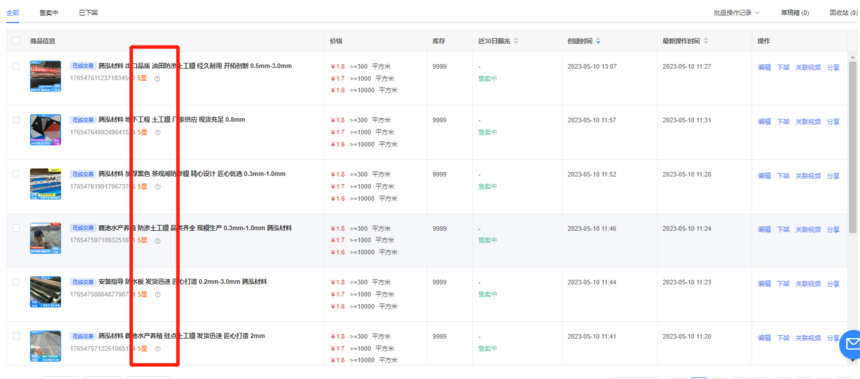This screenshot has height=379, width=860.
Task: Click 分享 for the row created 11:41
Action: (x=833, y=338)
